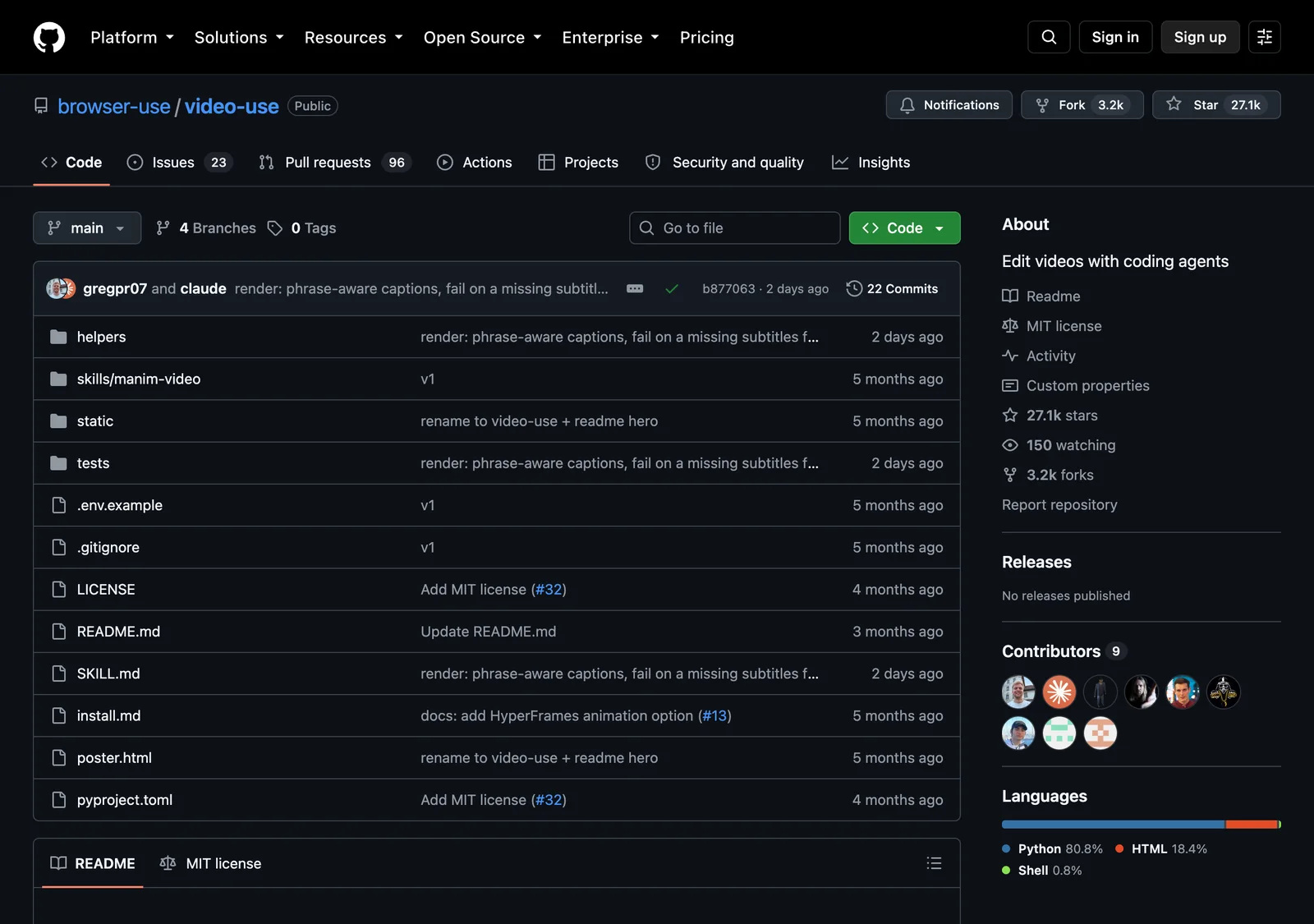The image size is (1314, 924).
Task: Open the main branch selector
Action: (x=87, y=228)
